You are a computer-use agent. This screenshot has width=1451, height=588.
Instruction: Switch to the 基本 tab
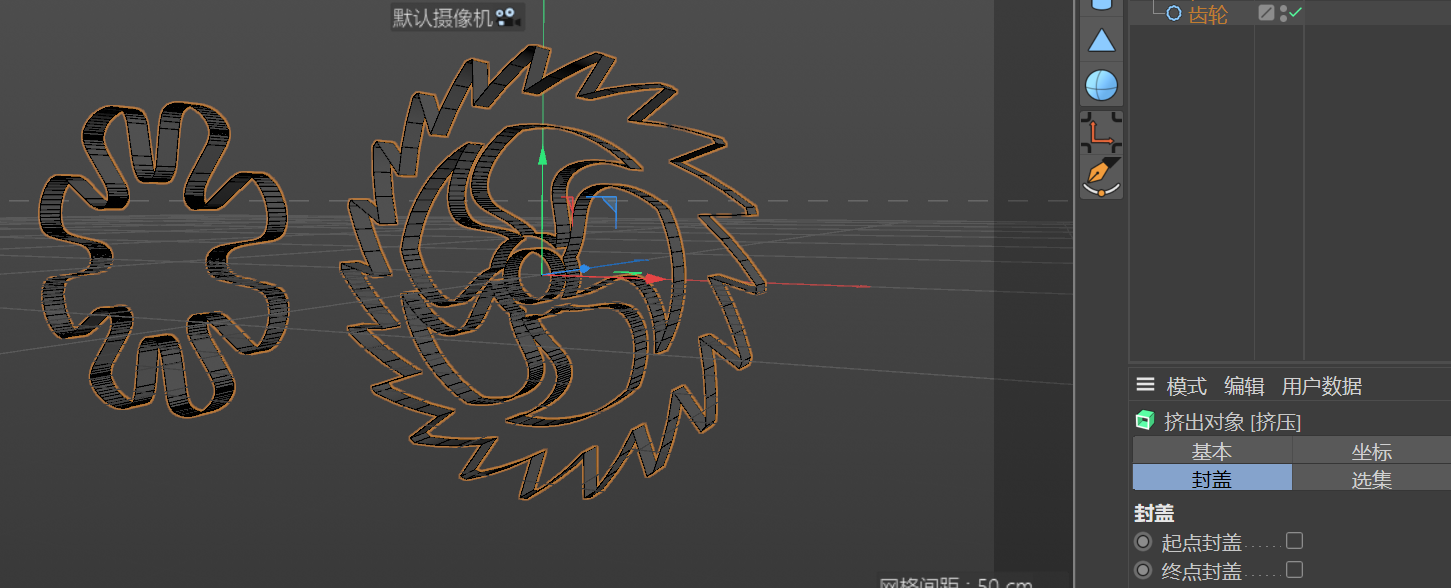(x=1212, y=451)
